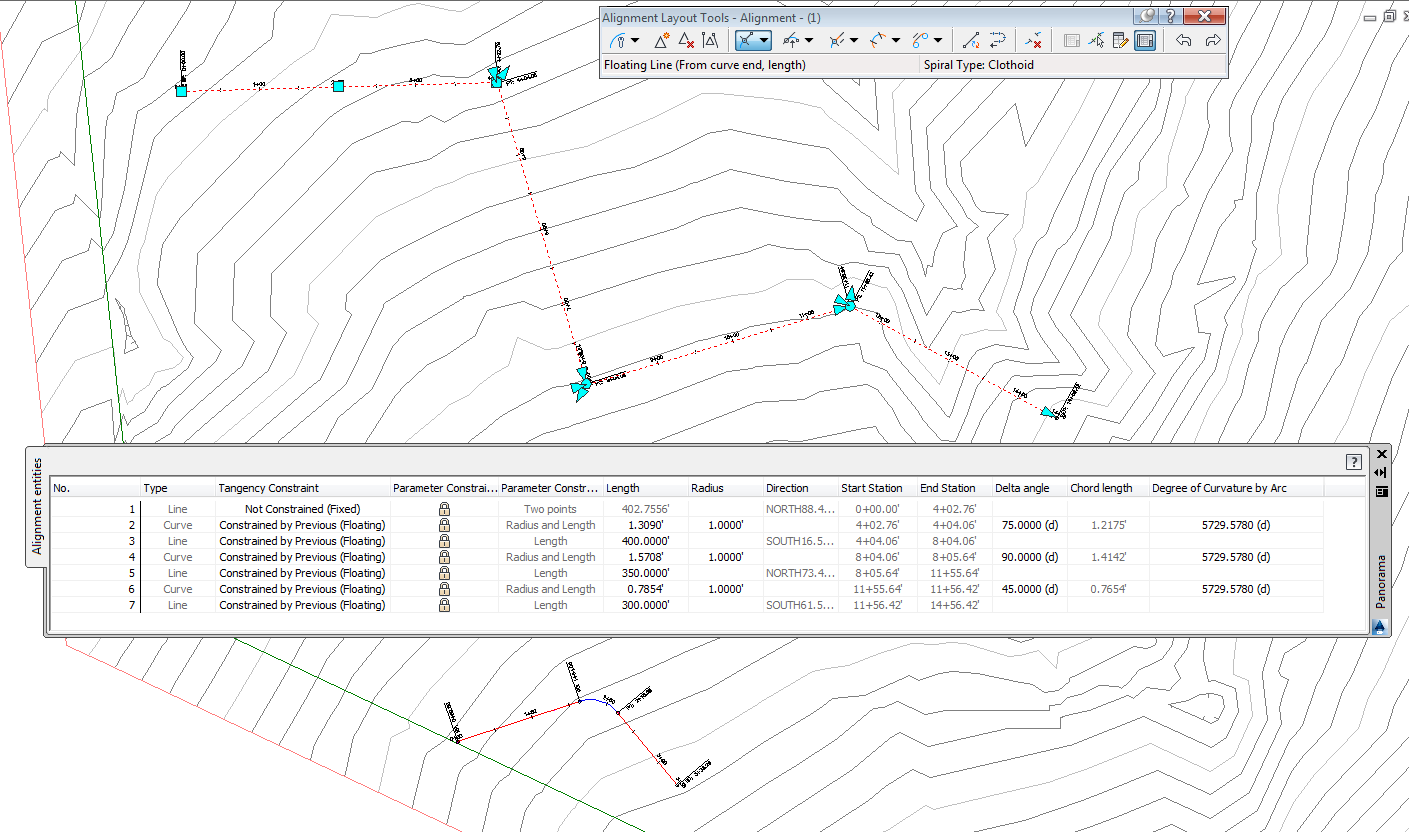
Task: Switch to the Alignment entities tab
Action: tap(37, 506)
